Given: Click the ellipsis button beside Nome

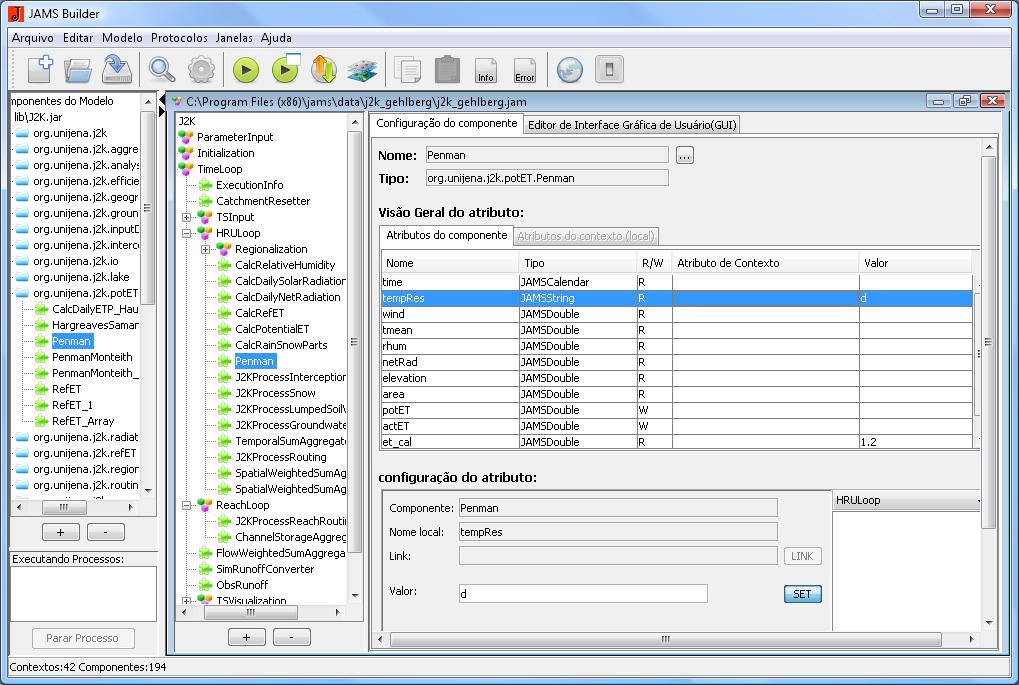Looking at the screenshot, I should (684, 156).
